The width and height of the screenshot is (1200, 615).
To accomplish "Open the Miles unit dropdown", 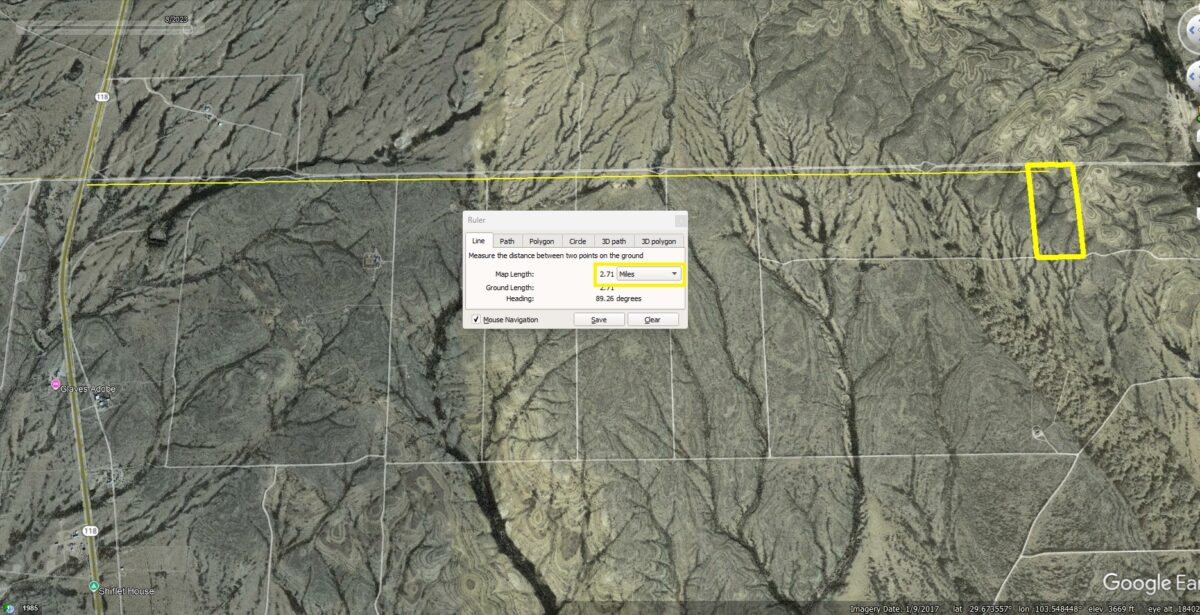I will pos(648,273).
